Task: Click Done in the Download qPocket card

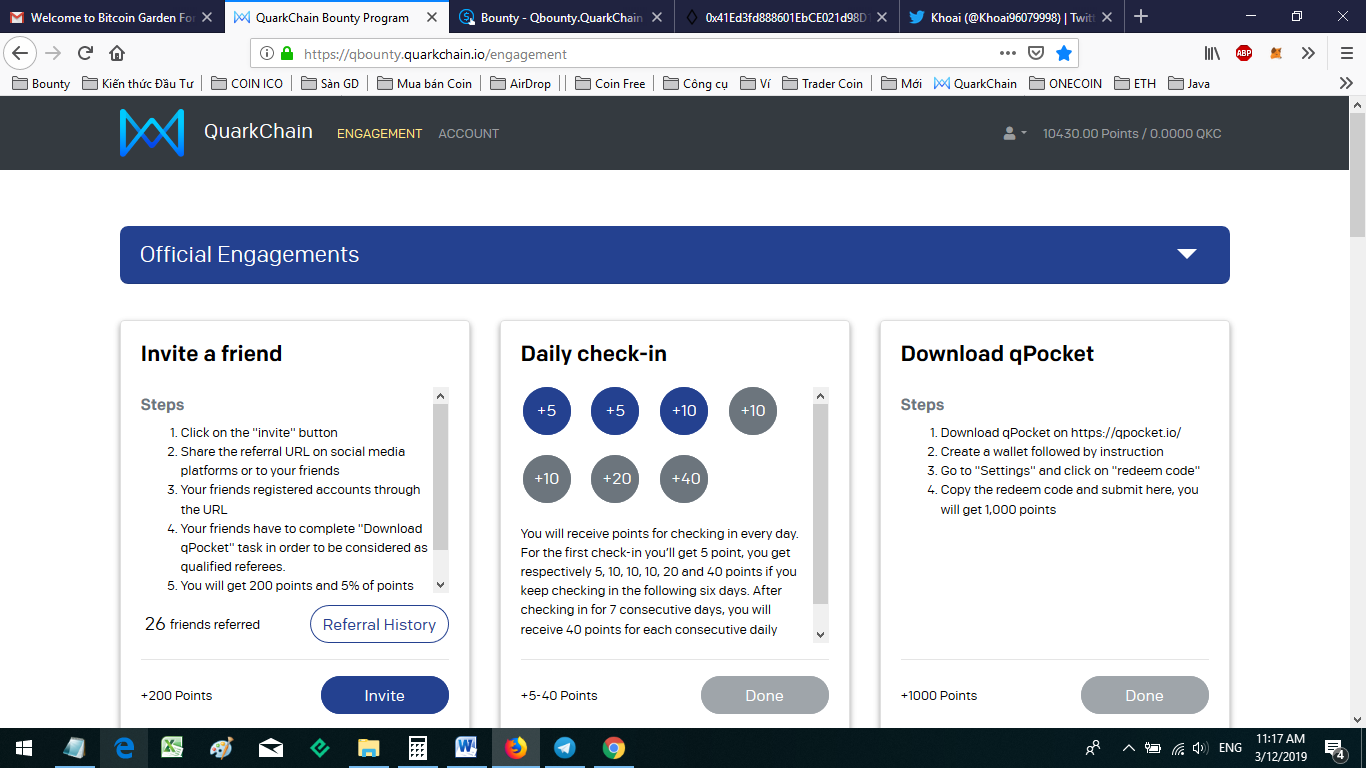Action: pyautogui.click(x=1145, y=695)
